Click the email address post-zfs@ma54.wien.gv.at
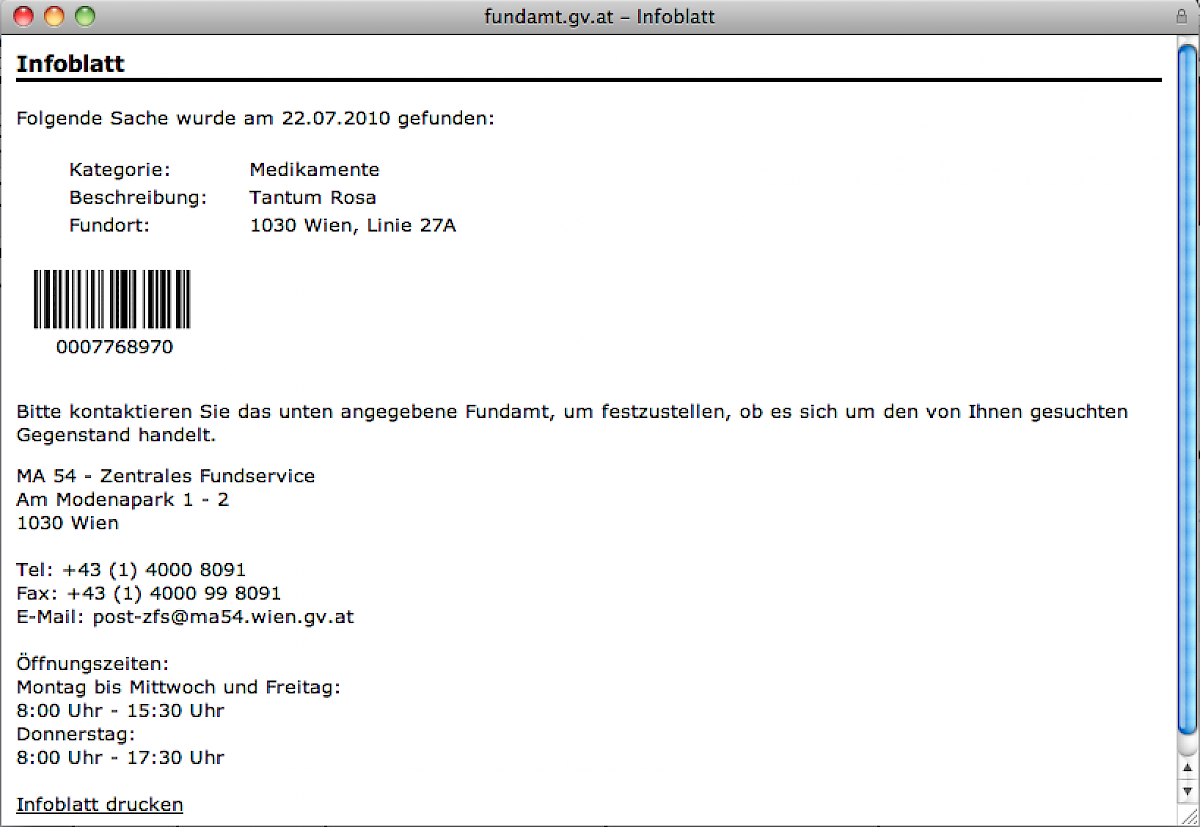 pyautogui.click(x=223, y=617)
